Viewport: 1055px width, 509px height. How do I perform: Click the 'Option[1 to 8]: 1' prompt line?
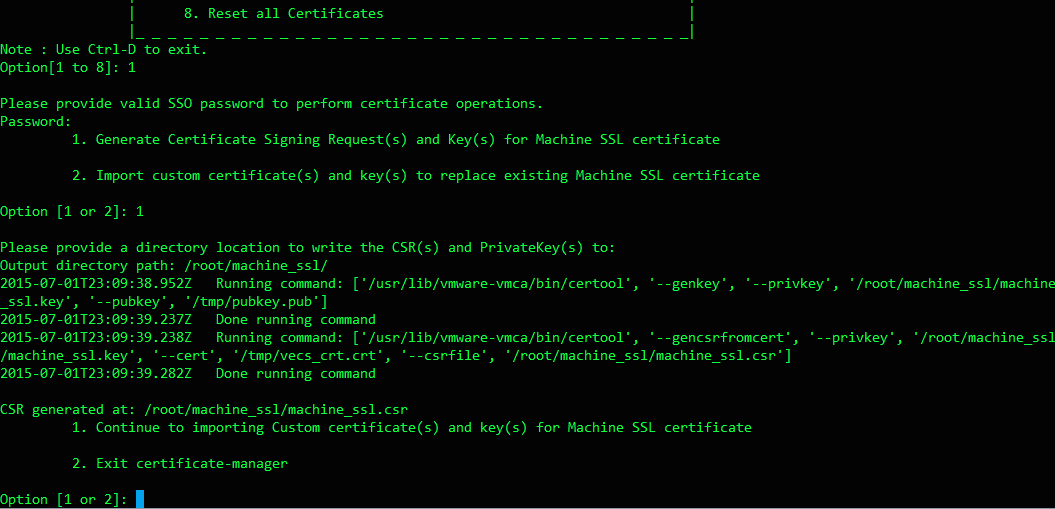[68, 67]
